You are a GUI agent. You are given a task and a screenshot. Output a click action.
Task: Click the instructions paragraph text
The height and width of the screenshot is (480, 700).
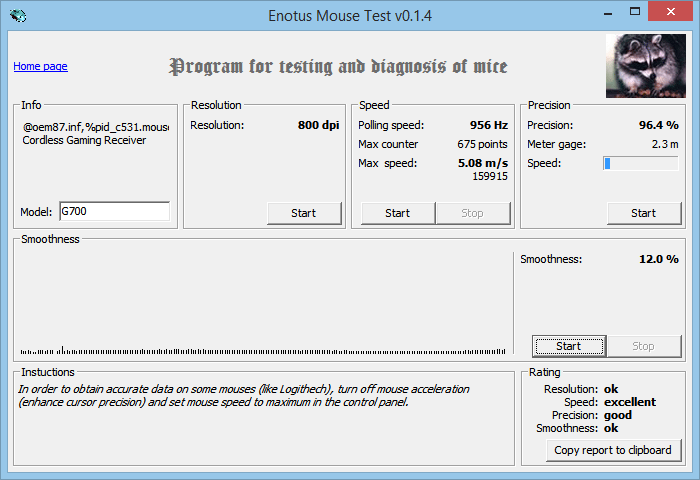coord(243,396)
